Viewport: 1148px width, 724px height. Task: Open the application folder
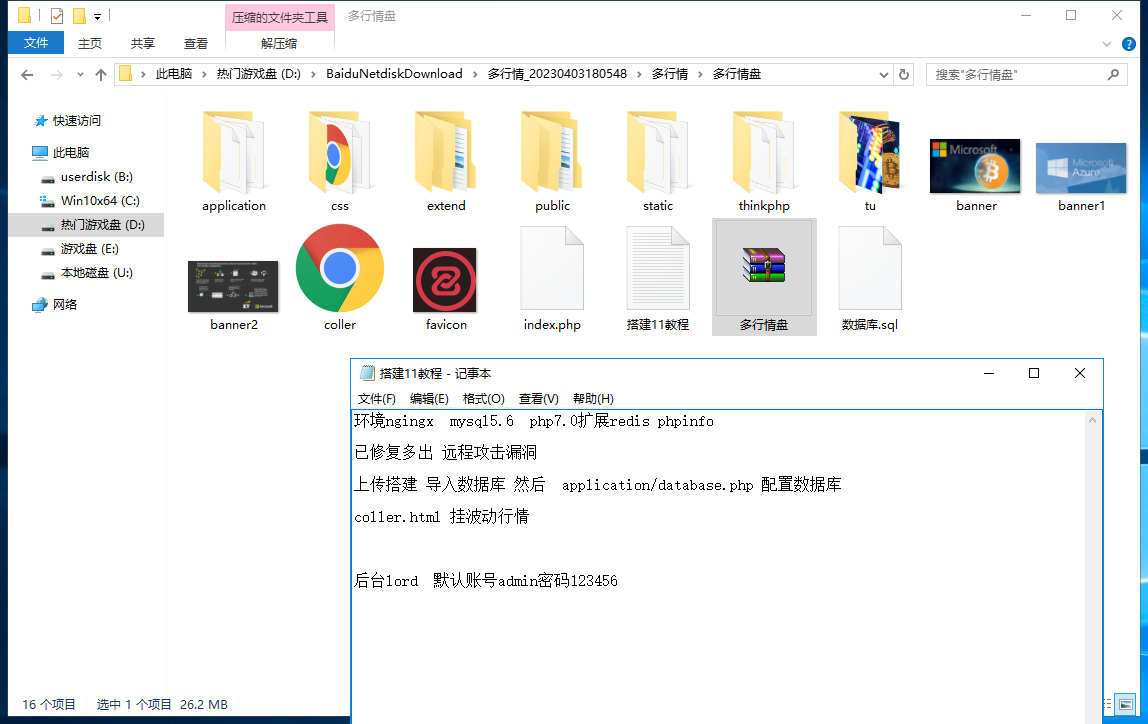click(x=233, y=153)
